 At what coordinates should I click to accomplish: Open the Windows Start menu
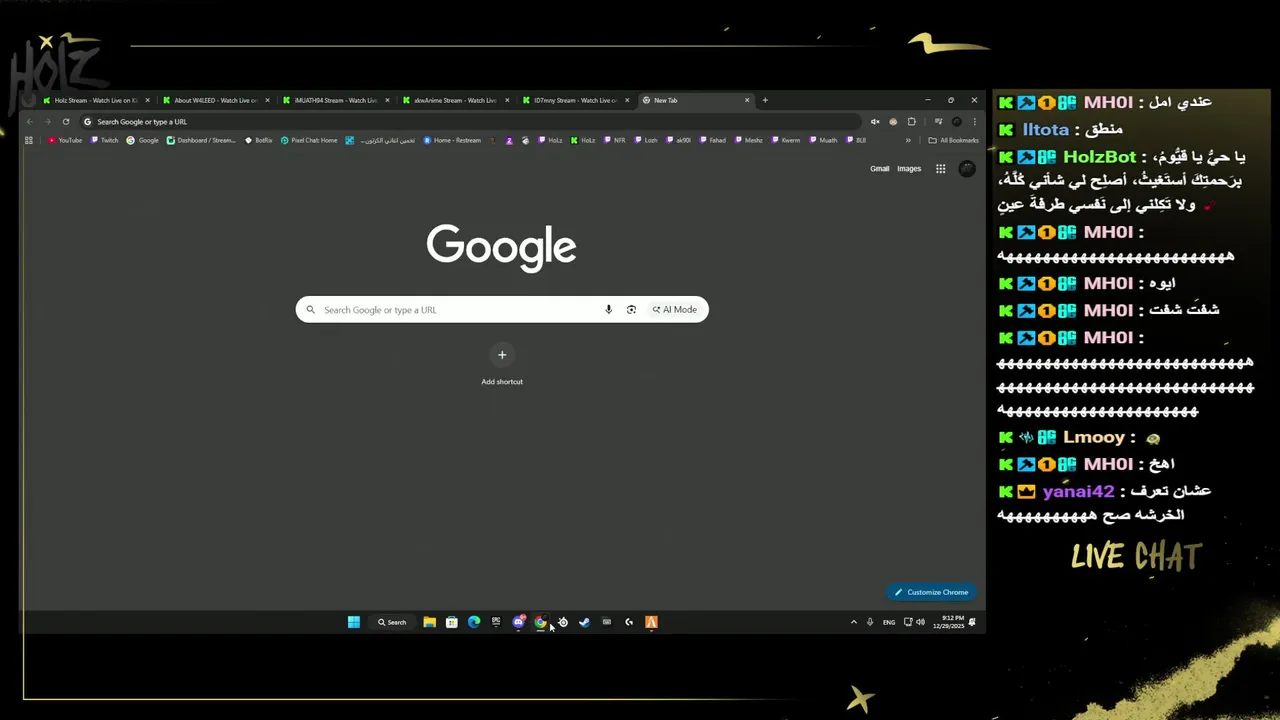[x=354, y=622]
